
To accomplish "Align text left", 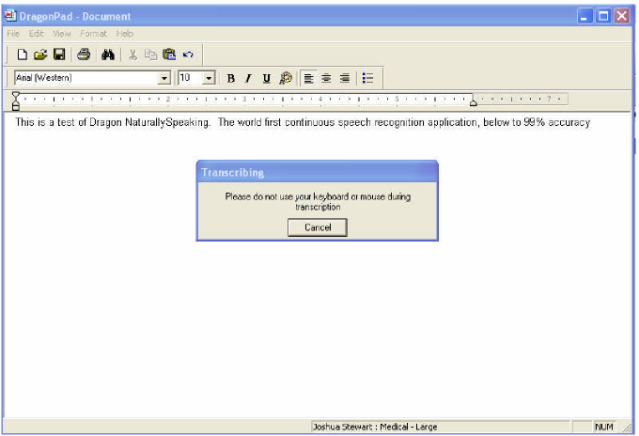I will click(x=309, y=78).
